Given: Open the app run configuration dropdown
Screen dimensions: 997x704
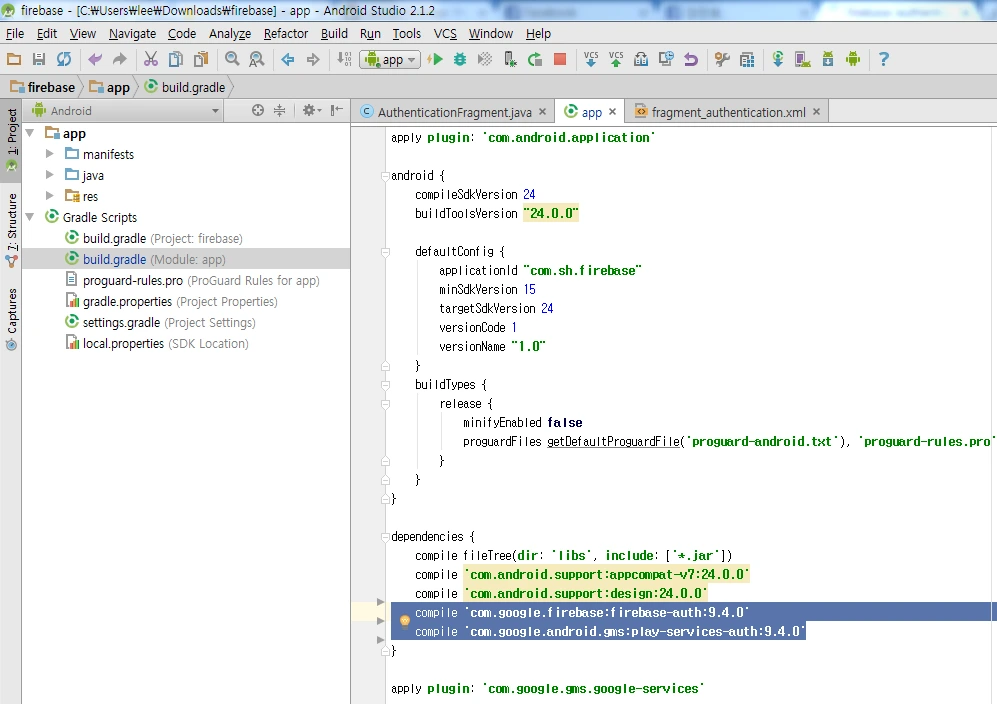Looking at the screenshot, I should click(x=390, y=60).
